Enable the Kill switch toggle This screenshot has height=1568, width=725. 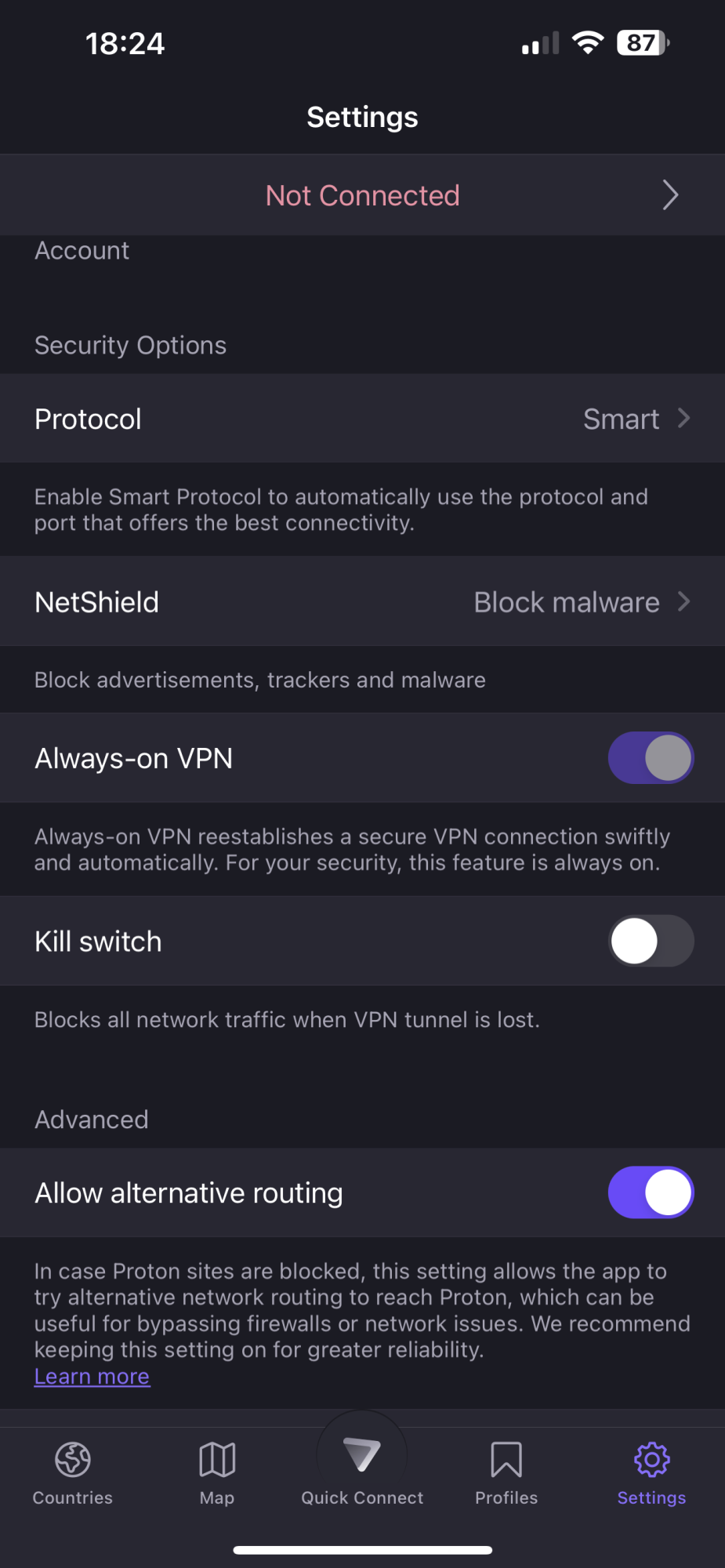[x=651, y=941]
